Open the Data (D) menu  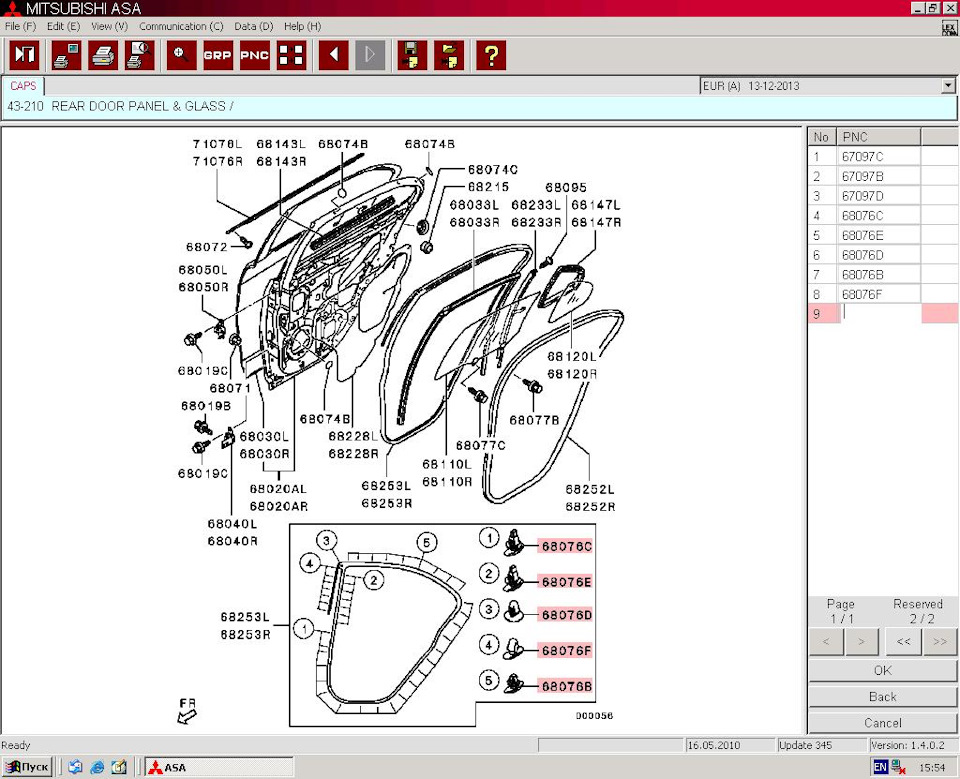point(253,26)
